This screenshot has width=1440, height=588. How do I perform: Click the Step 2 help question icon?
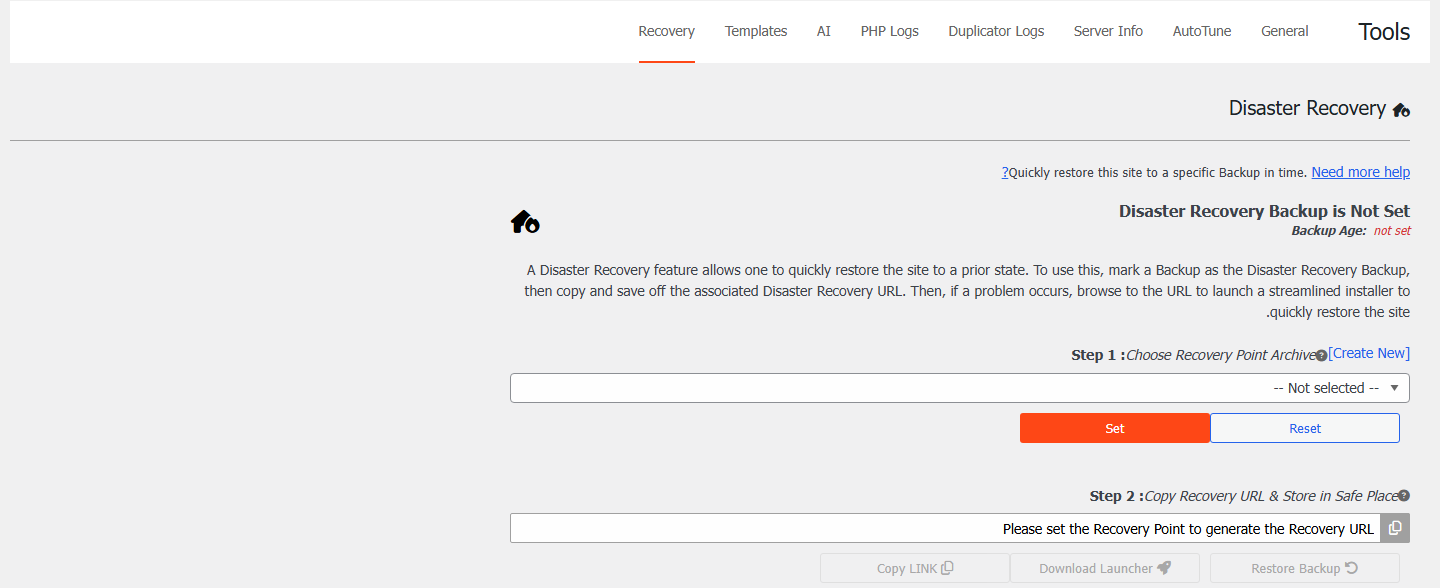point(1404,496)
